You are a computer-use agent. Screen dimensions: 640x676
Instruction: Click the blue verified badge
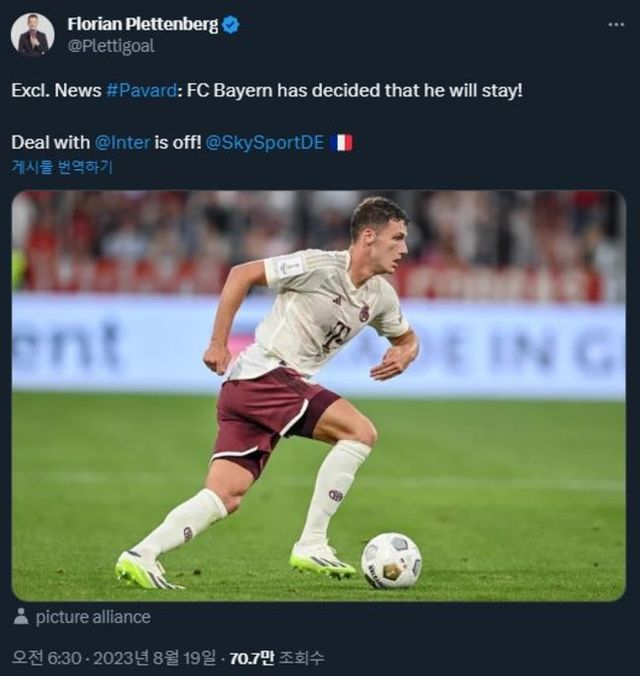tap(231, 25)
